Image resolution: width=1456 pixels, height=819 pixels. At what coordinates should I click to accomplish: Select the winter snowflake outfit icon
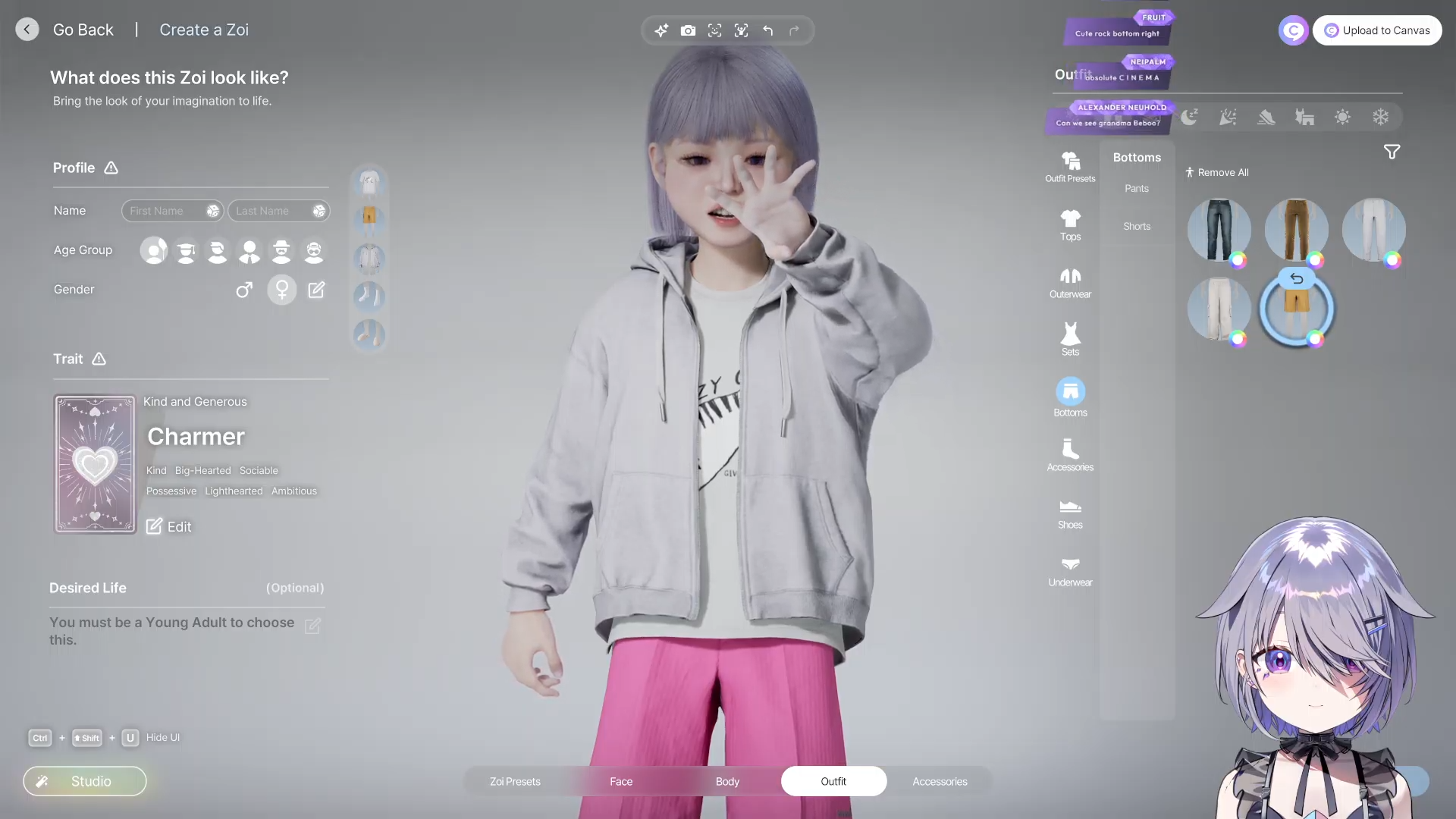pyautogui.click(x=1380, y=117)
